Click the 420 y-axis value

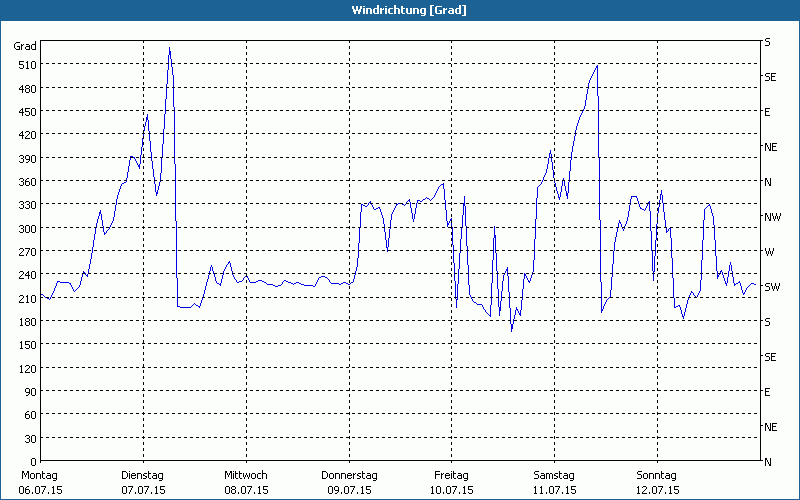tap(28, 135)
